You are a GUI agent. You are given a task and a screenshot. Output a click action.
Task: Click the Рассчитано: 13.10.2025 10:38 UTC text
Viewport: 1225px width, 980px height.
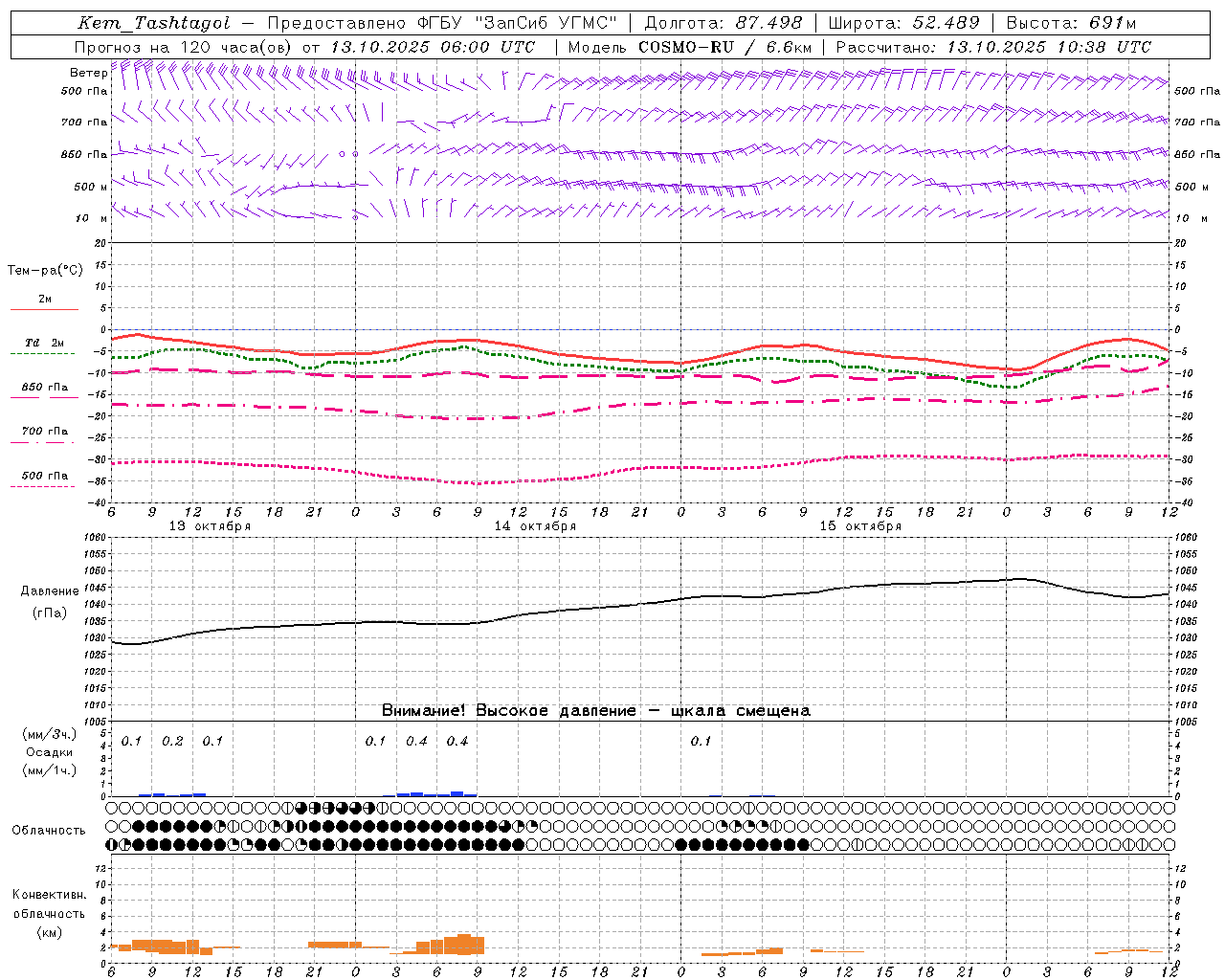[x=994, y=47]
